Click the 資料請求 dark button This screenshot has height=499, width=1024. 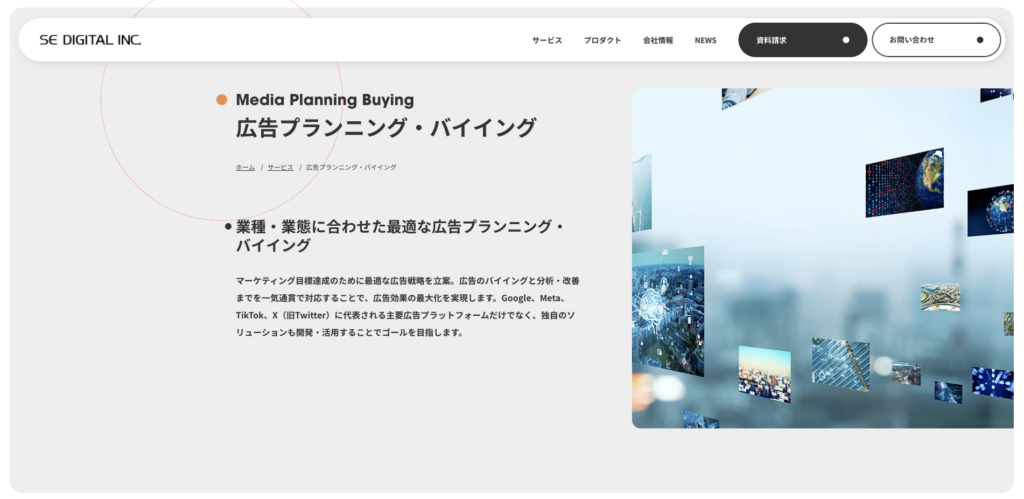click(803, 40)
